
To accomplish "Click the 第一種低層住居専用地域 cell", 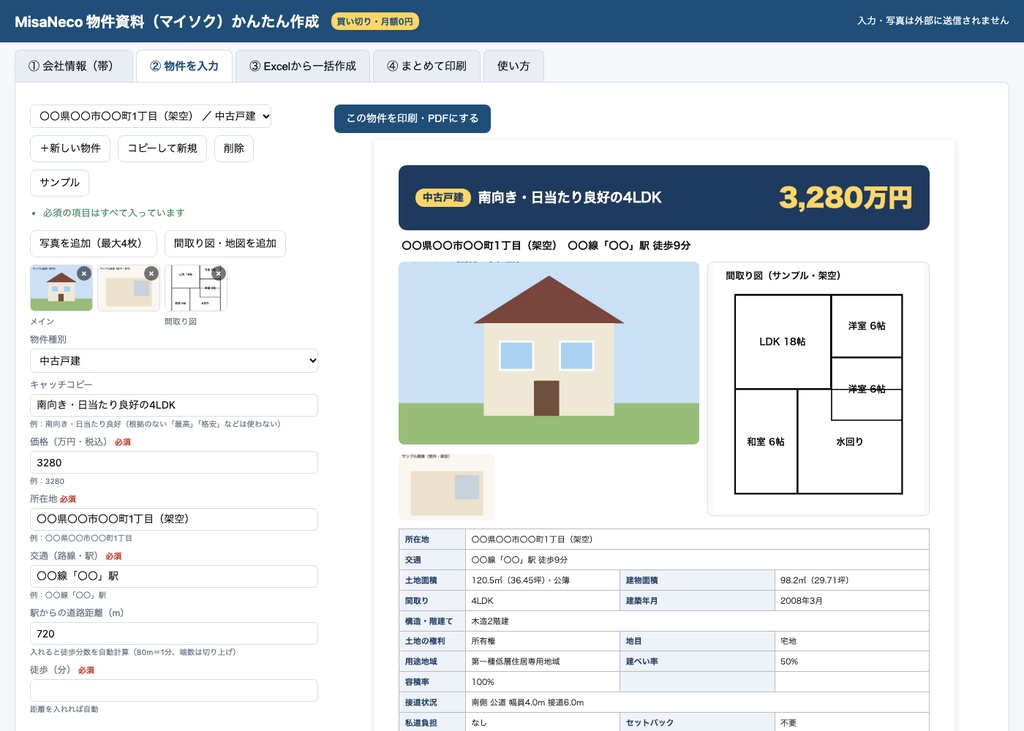I will pos(542,662).
